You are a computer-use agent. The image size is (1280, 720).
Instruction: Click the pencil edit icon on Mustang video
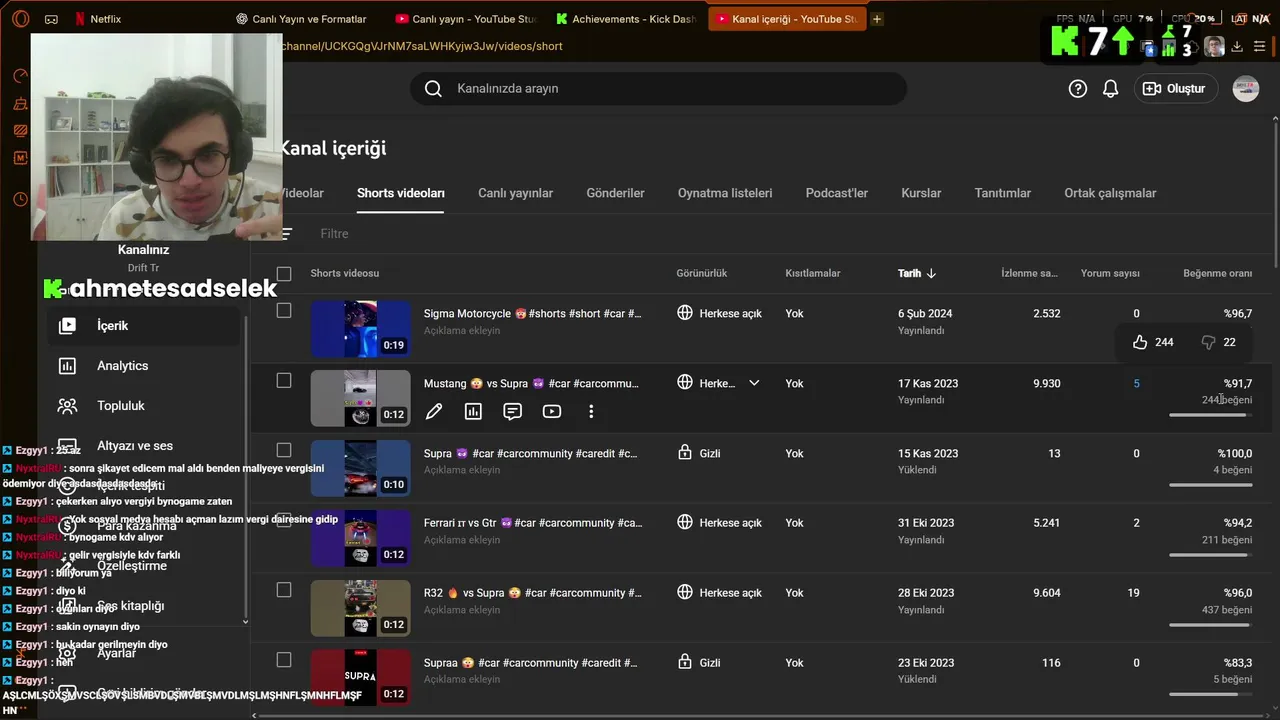coord(434,411)
